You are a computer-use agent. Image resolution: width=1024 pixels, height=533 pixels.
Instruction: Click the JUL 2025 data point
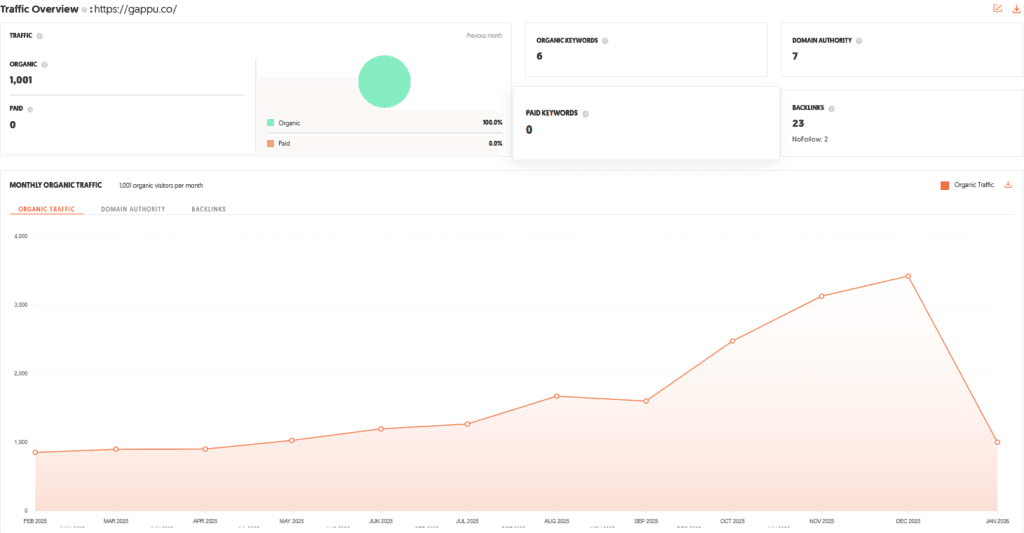467,424
